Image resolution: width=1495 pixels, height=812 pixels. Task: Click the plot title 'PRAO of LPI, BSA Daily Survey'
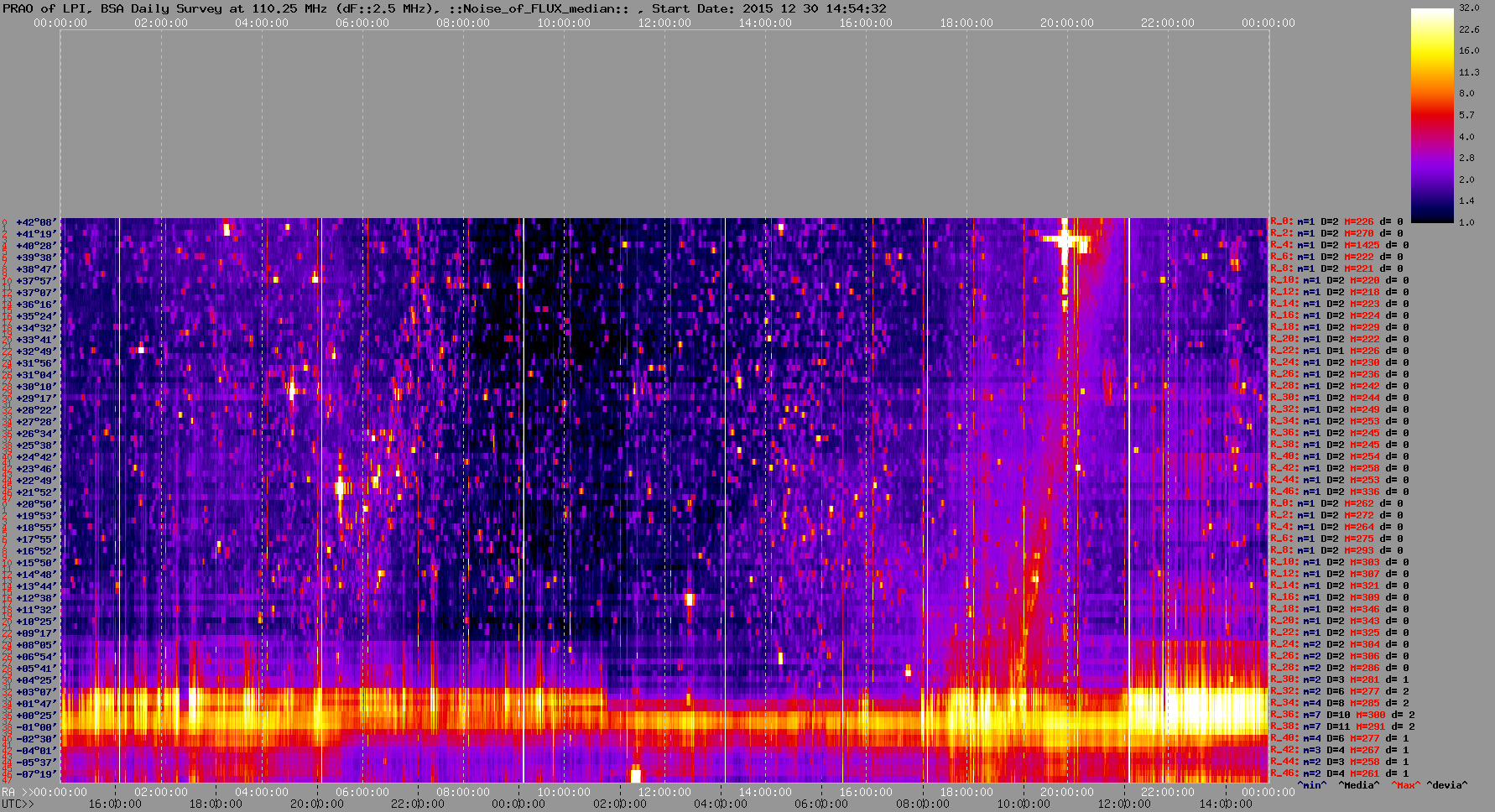click(112, 8)
